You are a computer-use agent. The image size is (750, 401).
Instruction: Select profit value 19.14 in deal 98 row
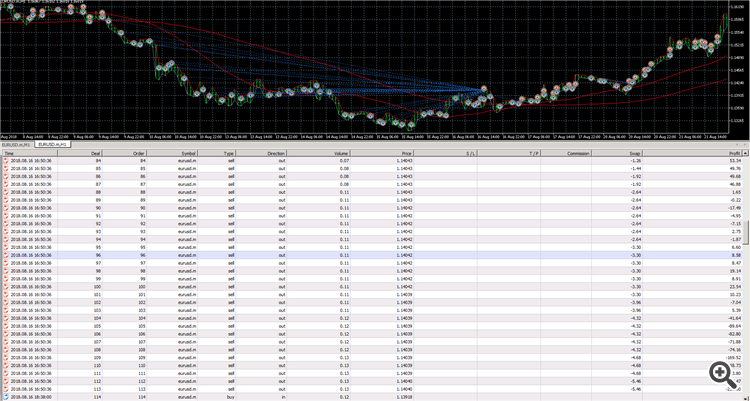736,271
